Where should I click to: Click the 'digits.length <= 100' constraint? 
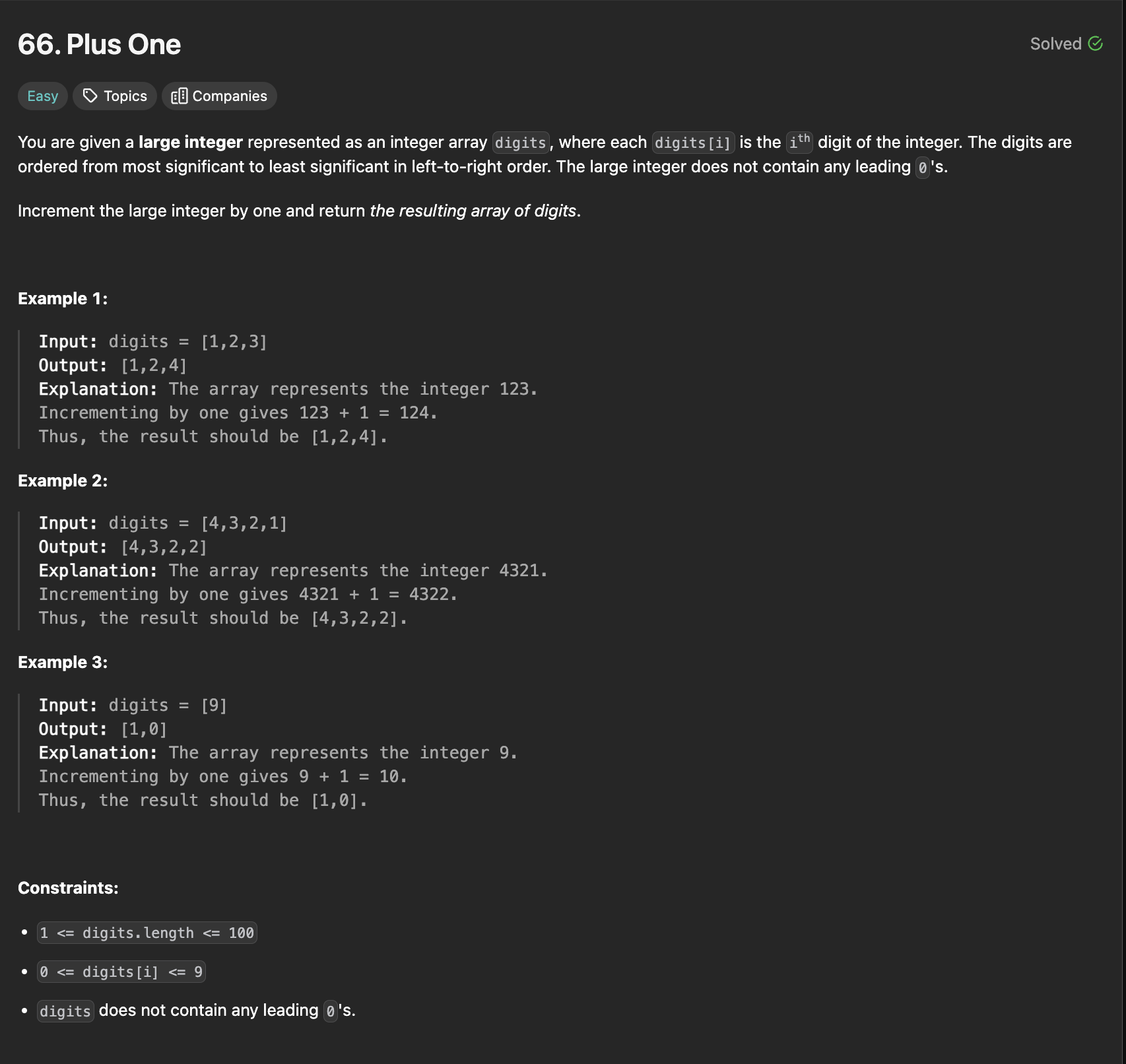pos(147,933)
